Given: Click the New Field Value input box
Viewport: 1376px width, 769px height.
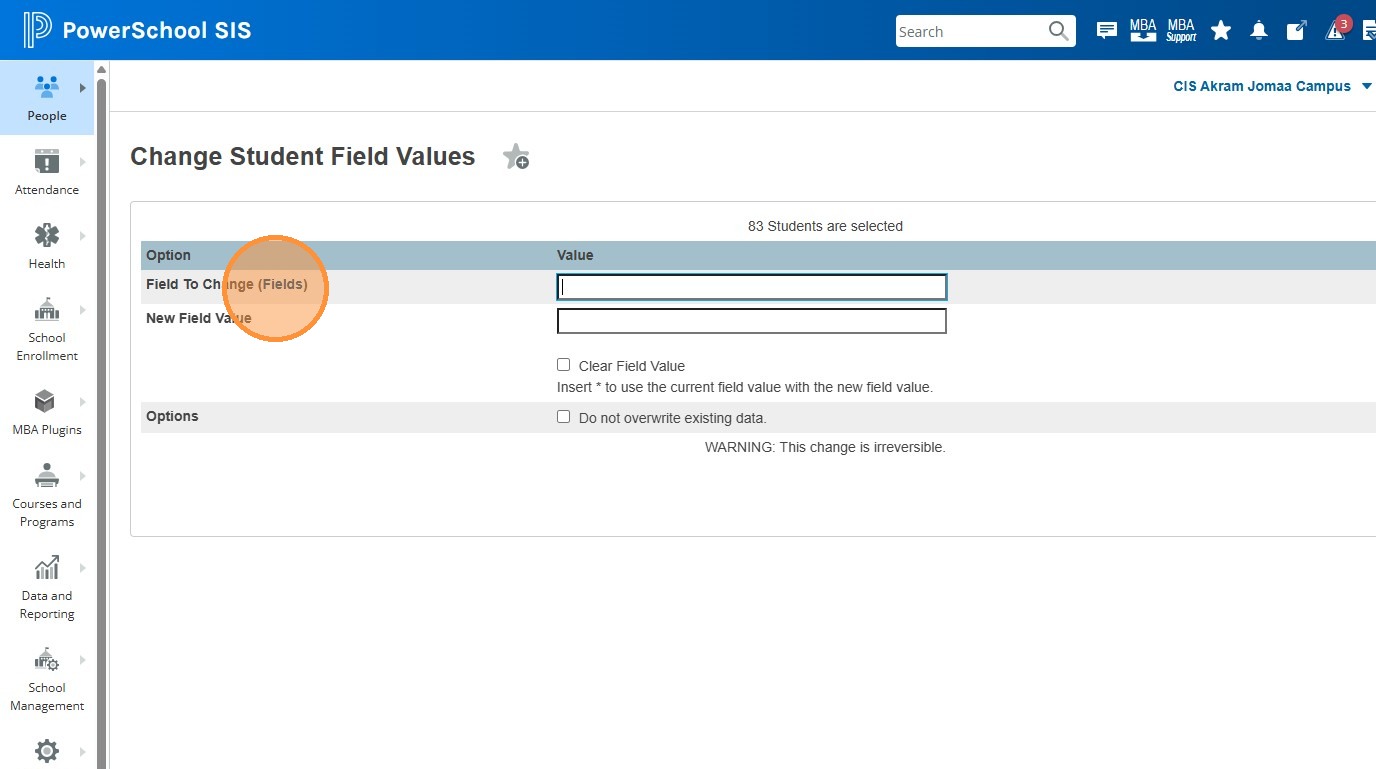Looking at the screenshot, I should tap(751, 321).
